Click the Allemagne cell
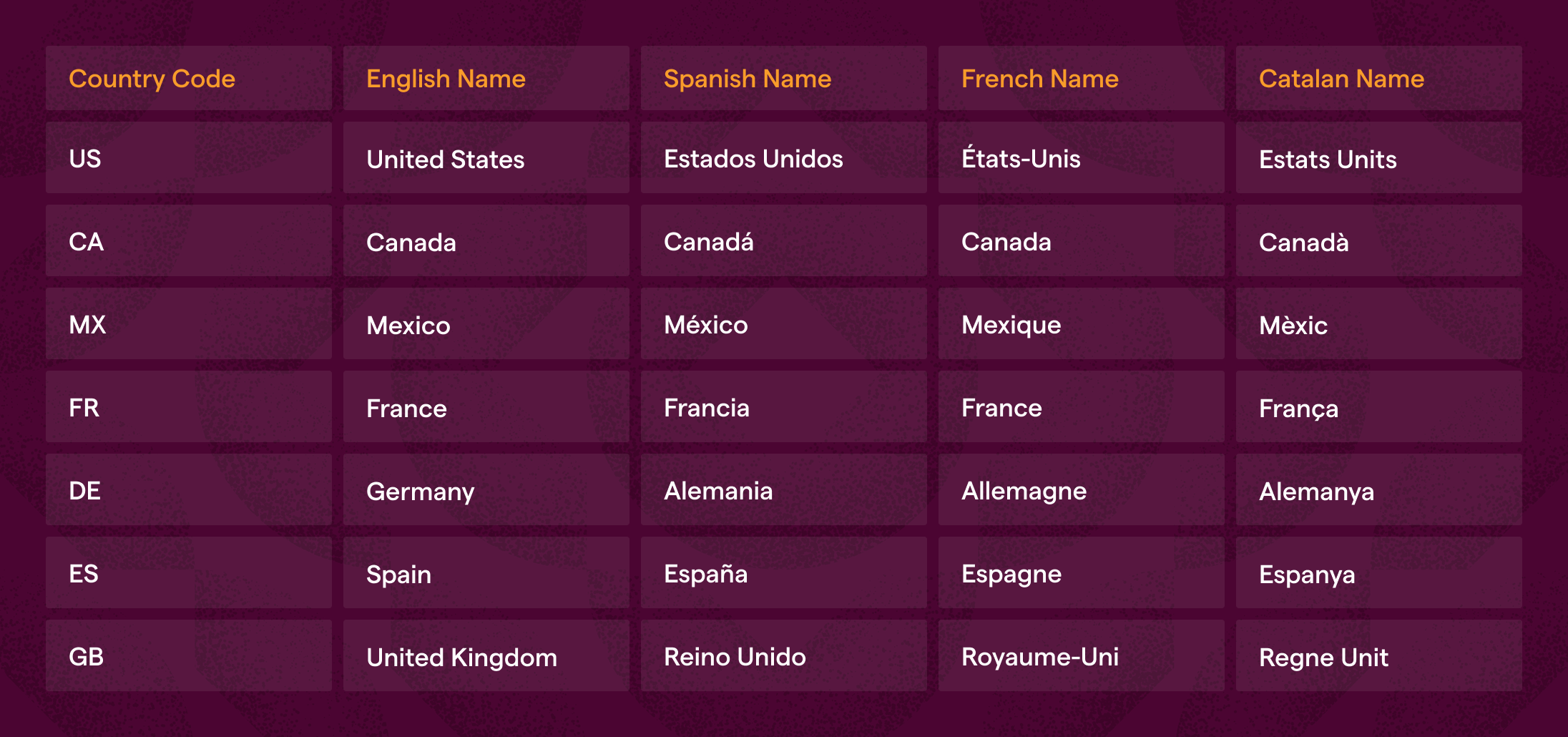 click(x=1082, y=489)
